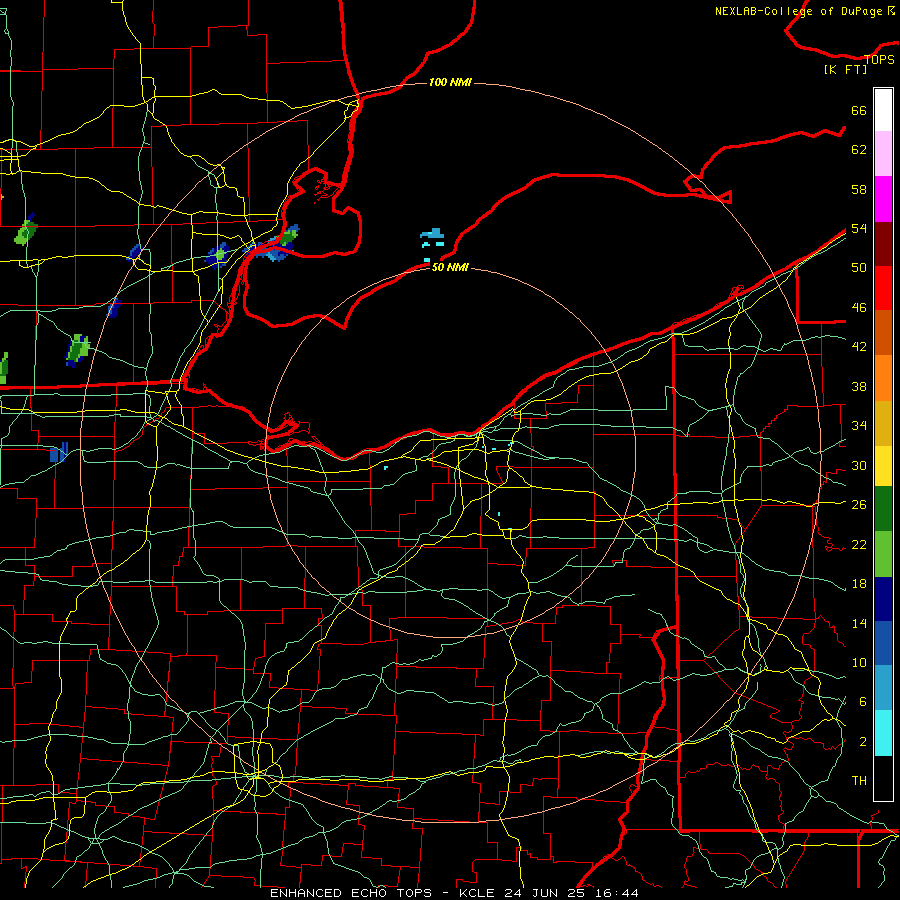The width and height of the screenshot is (900, 900).
Task: Click the "30" legend value
Action: pos(859,465)
